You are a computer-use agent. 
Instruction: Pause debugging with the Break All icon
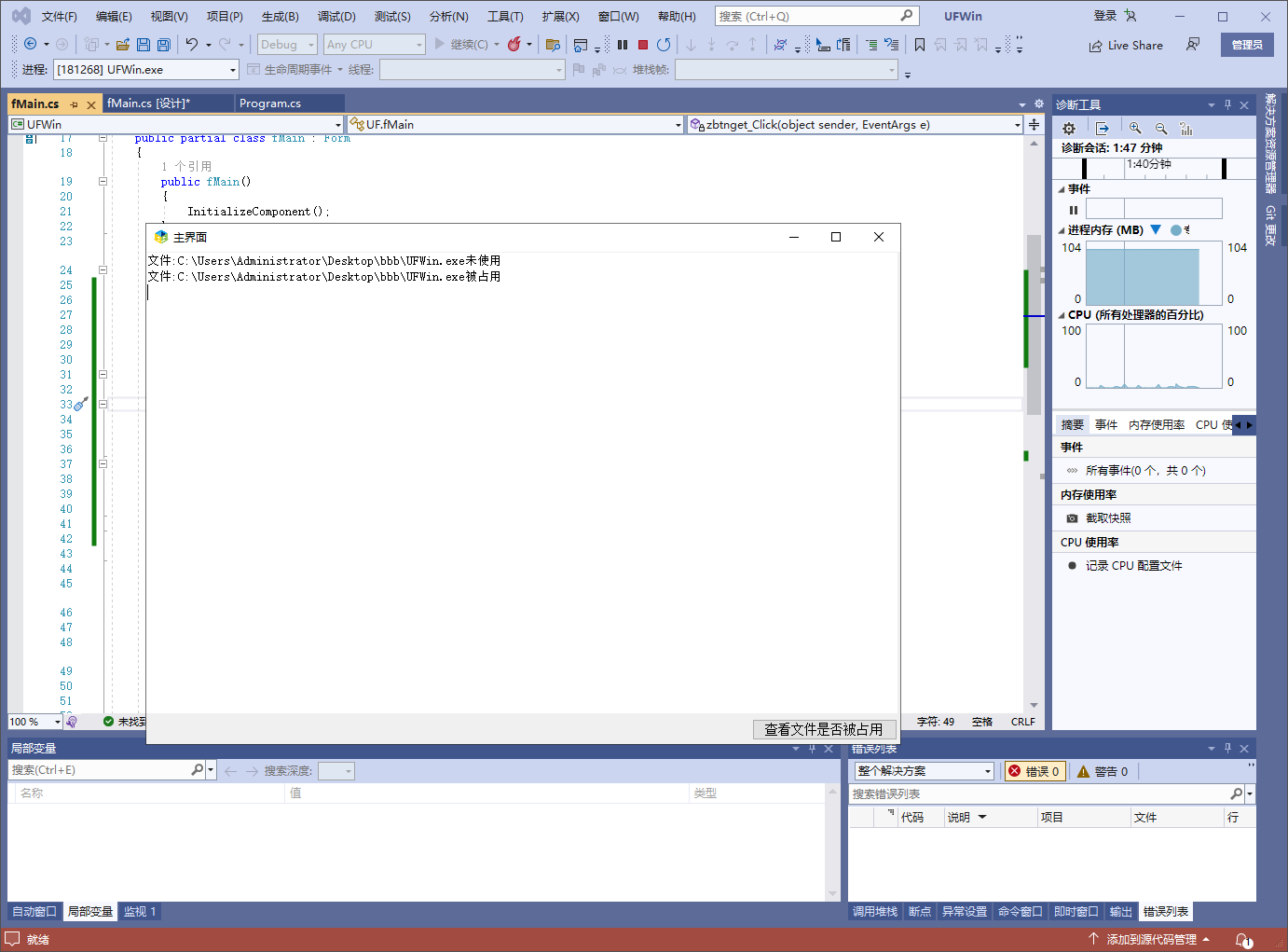[623, 44]
